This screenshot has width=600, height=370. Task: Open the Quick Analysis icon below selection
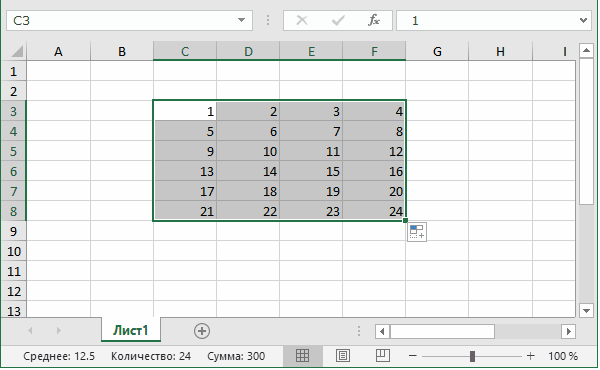coord(417,232)
